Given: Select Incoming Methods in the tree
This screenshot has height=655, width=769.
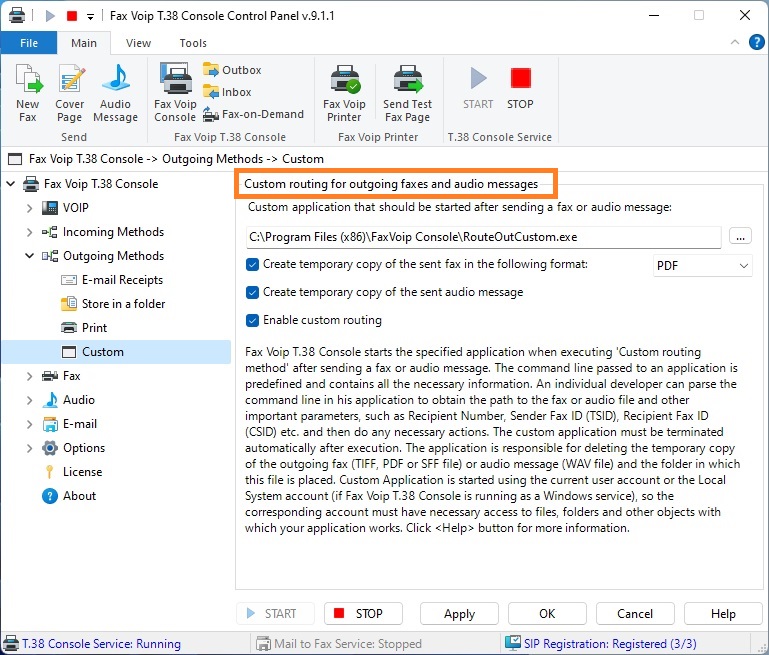Looking at the screenshot, I should tap(103, 232).
